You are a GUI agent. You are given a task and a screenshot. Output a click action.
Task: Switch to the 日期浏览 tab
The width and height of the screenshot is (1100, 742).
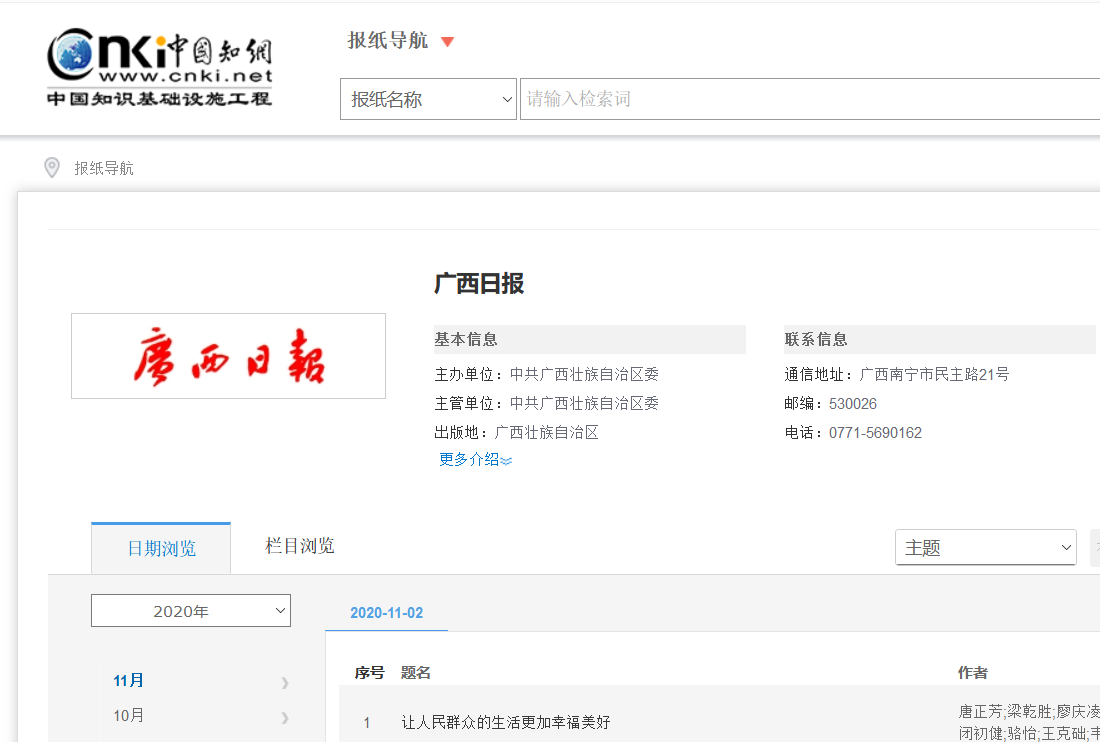[161, 548]
